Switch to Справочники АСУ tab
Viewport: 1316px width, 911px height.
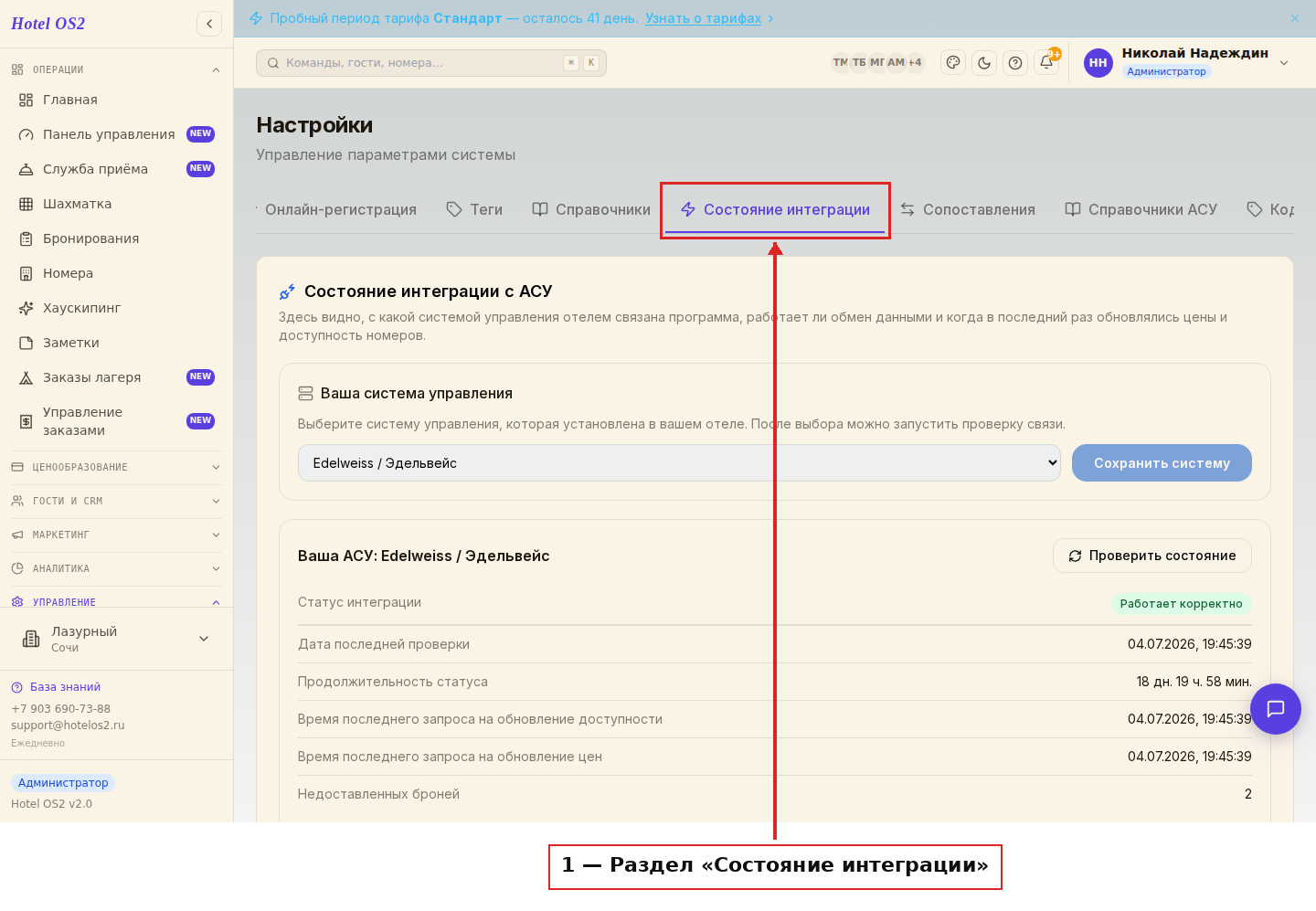click(x=1141, y=209)
